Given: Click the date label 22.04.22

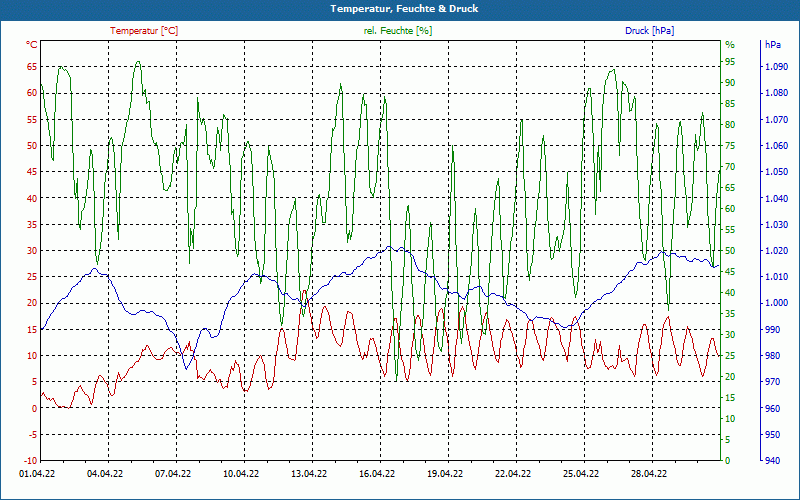Looking at the screenshot, I should tap(513, 474).
